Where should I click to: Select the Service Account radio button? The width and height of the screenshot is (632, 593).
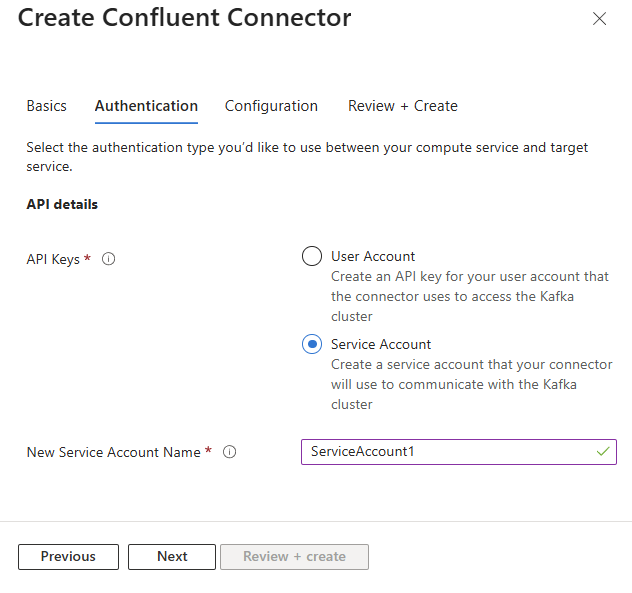[312, 344]
